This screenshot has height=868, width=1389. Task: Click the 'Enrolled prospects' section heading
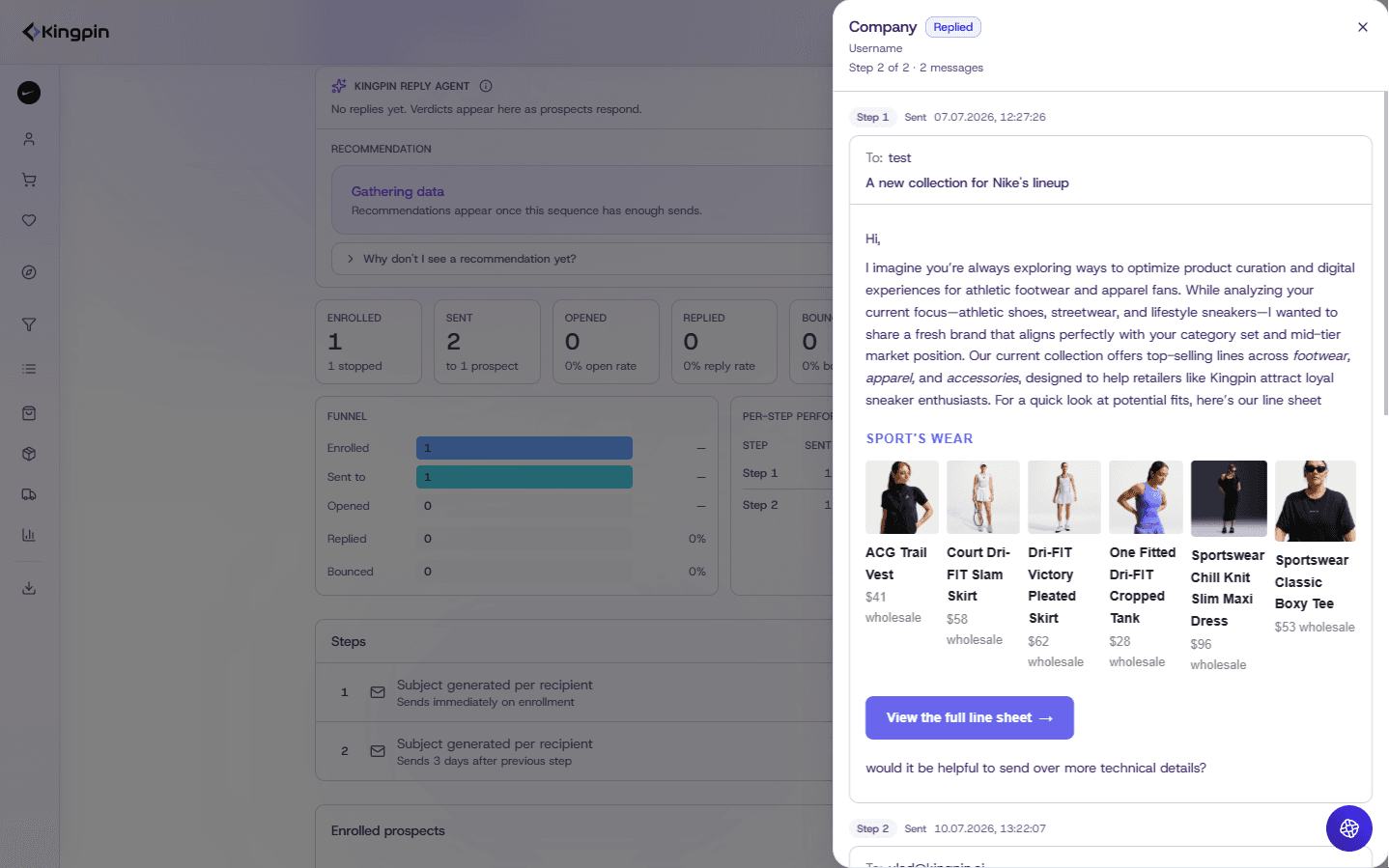[x=388, y=830]
